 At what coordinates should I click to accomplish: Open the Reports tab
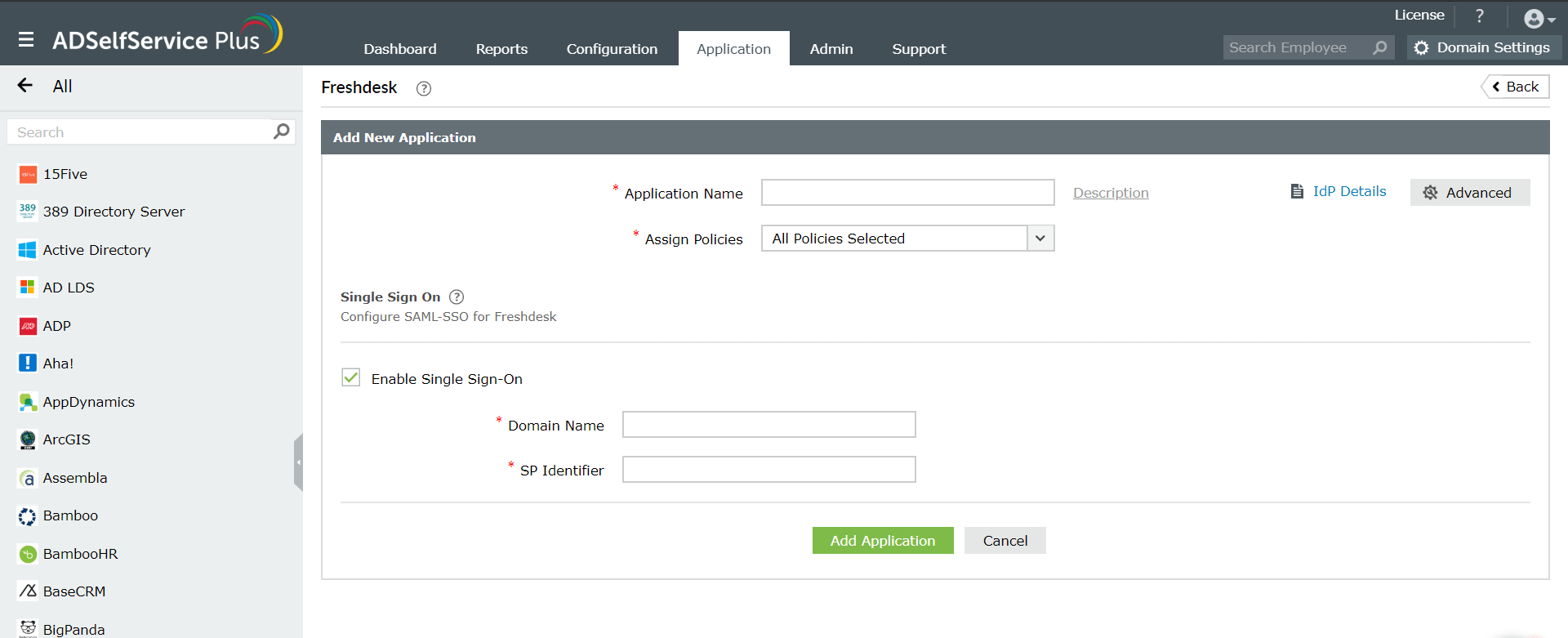pos(501,49)
